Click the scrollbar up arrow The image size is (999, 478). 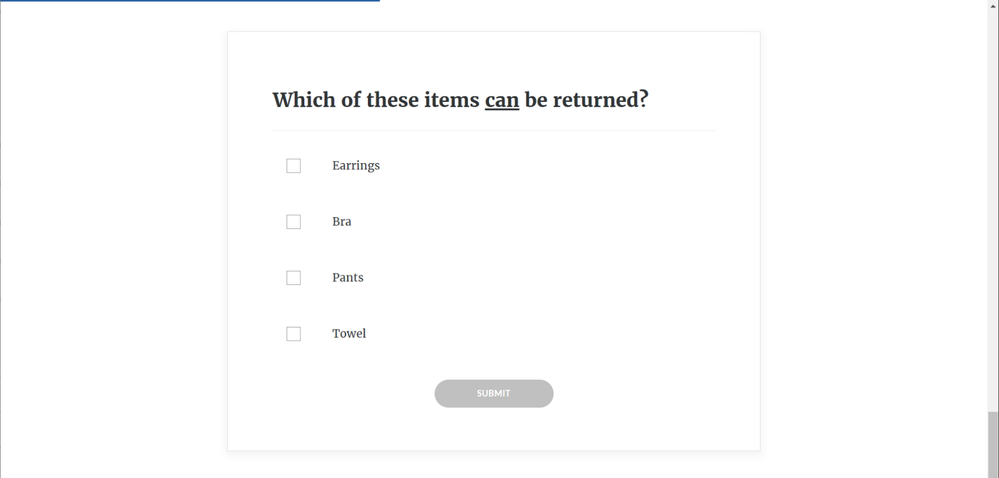tap(993, 6)
